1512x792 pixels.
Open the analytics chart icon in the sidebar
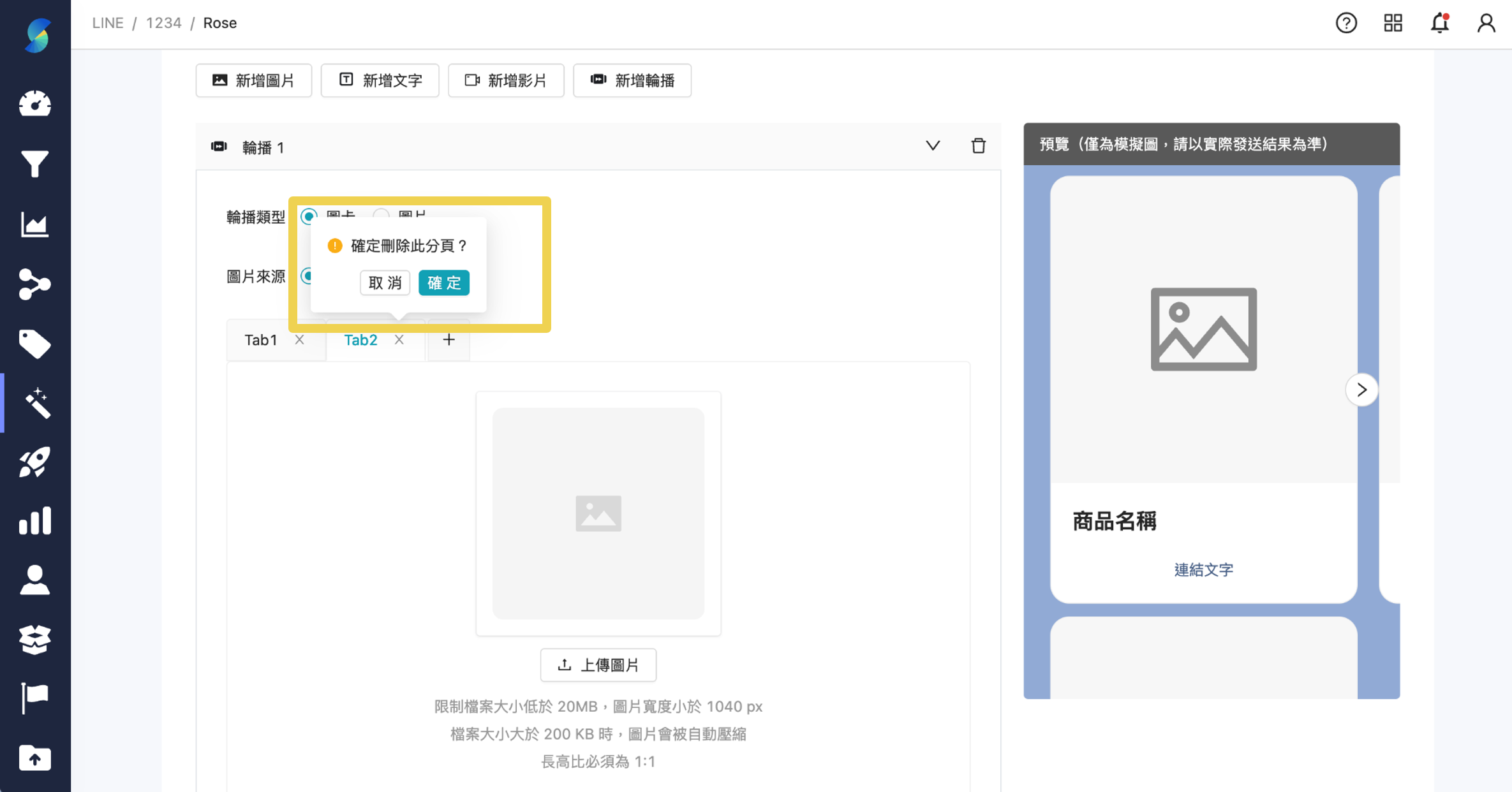pyautogui.click(x=35, y=224)
